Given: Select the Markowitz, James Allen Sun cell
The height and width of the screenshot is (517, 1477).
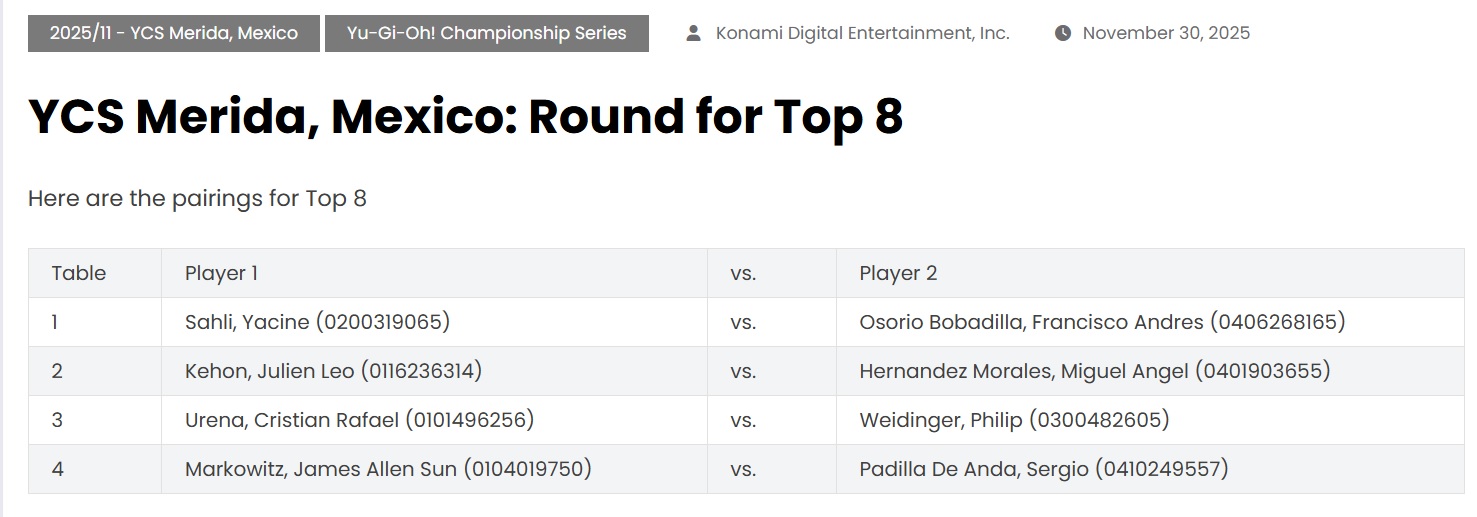Looking at the screenshot, I should (434, 469).
